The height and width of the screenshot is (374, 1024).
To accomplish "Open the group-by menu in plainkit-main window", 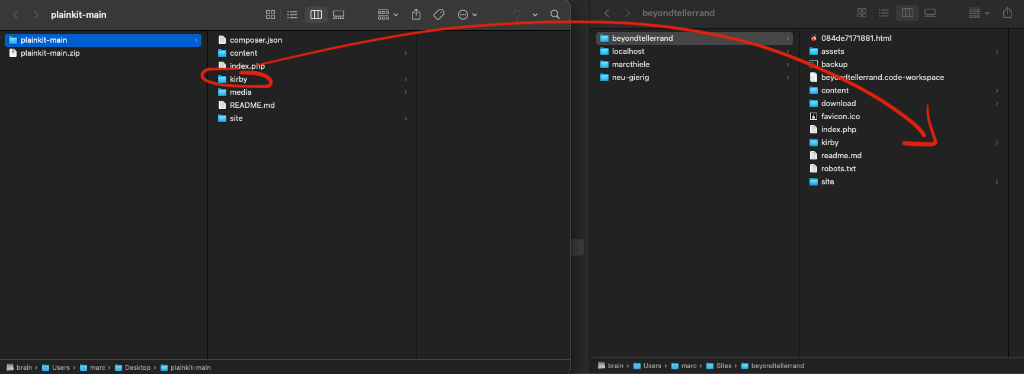I will (388, 14).
